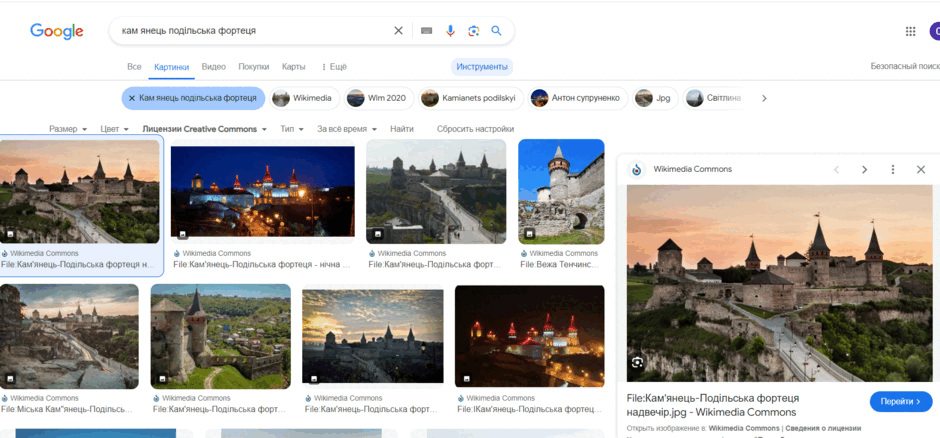Click Wikimedia Commons link after 'Открыть изображение в'
The height and width of the screenshot is (438, 940).
(744, 428)
